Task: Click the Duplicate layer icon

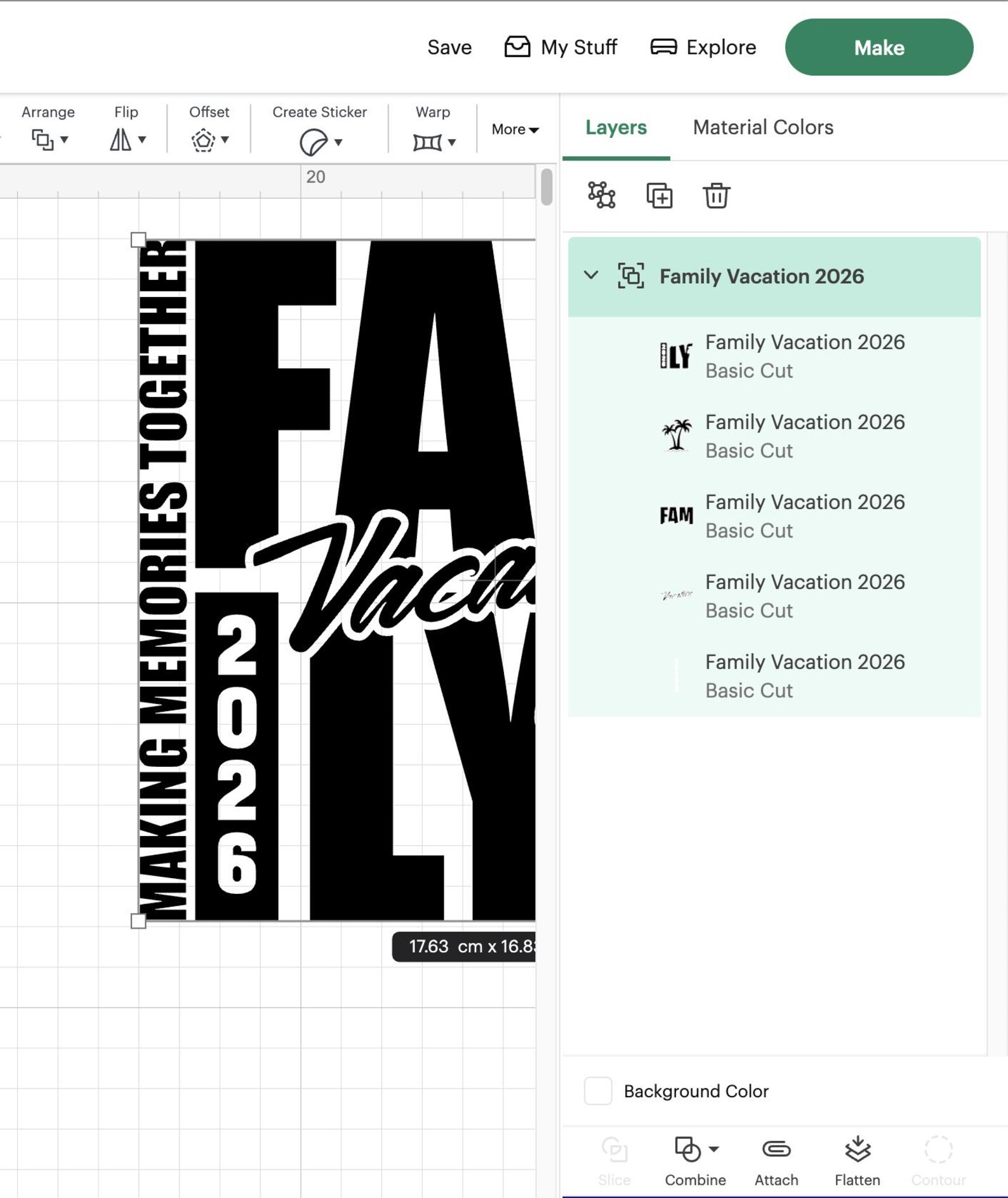Action: coord(659,195)
